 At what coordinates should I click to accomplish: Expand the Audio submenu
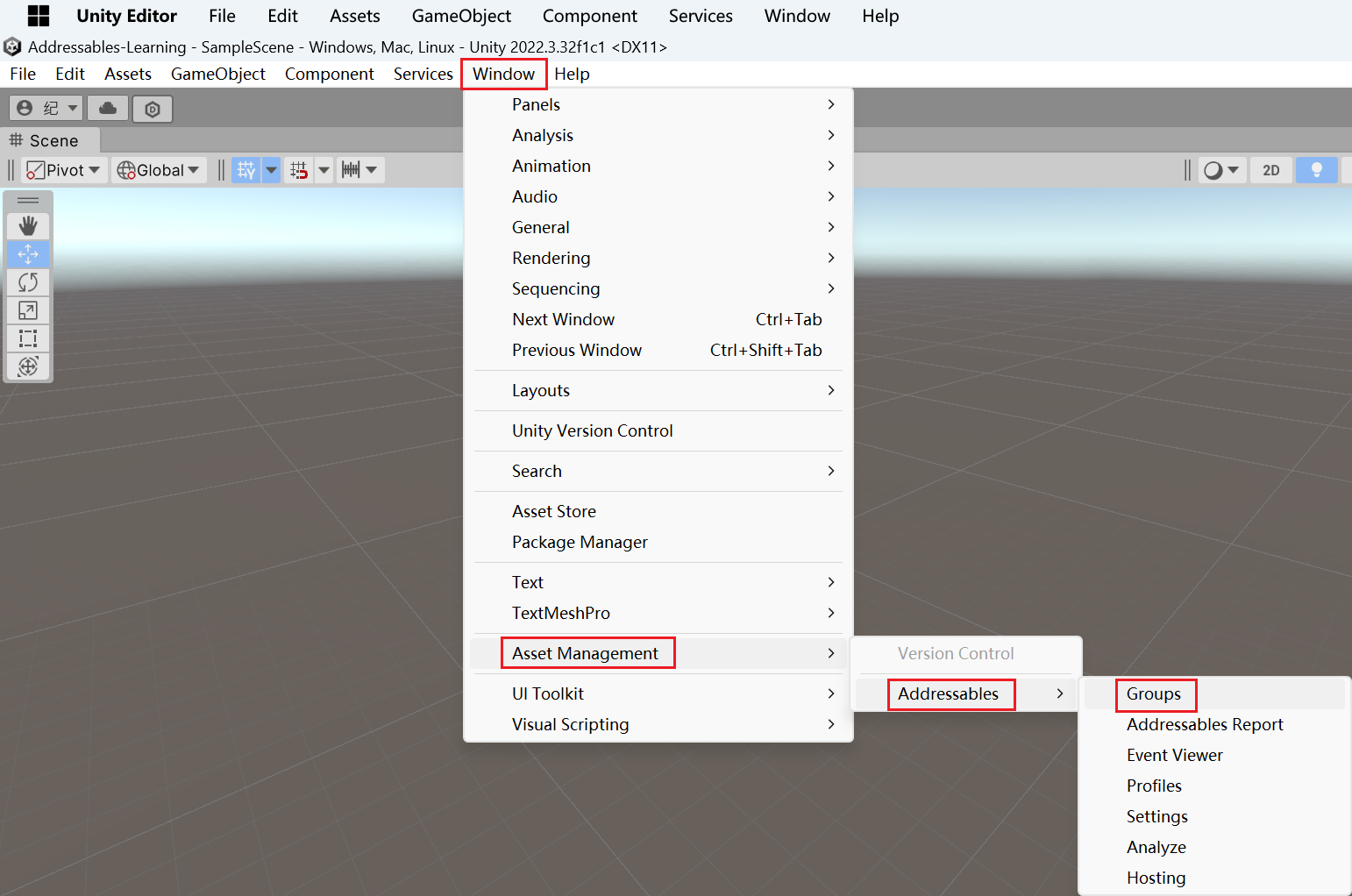(658, 196)
